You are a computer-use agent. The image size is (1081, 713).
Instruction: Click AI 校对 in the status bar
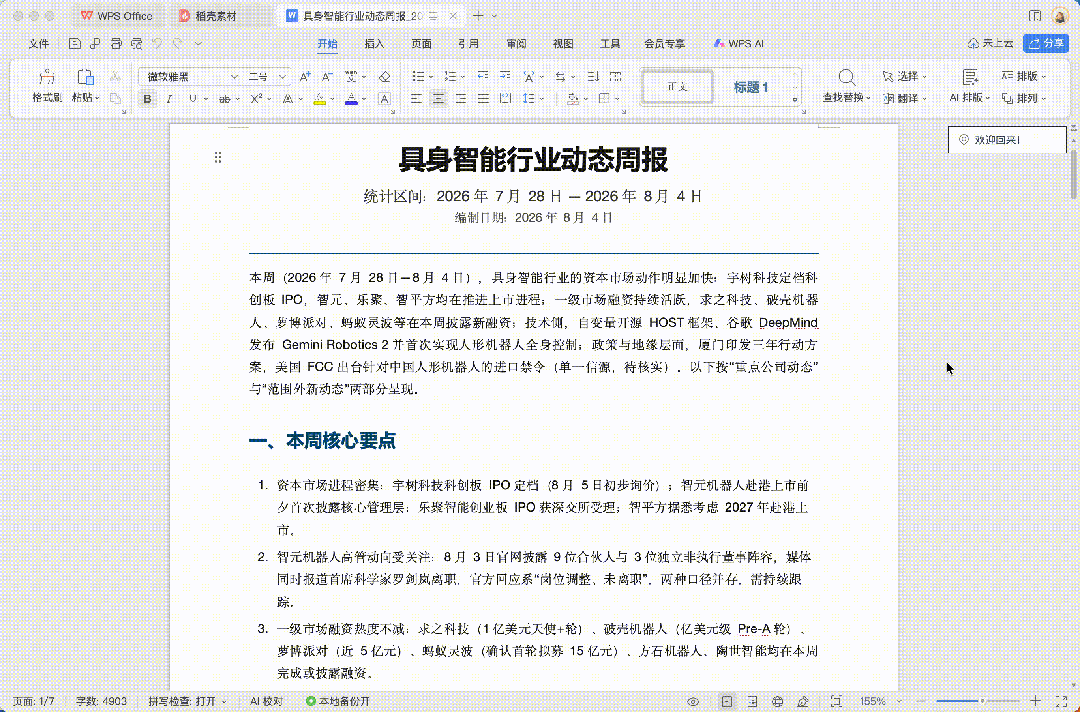click(x=266, y=701)
